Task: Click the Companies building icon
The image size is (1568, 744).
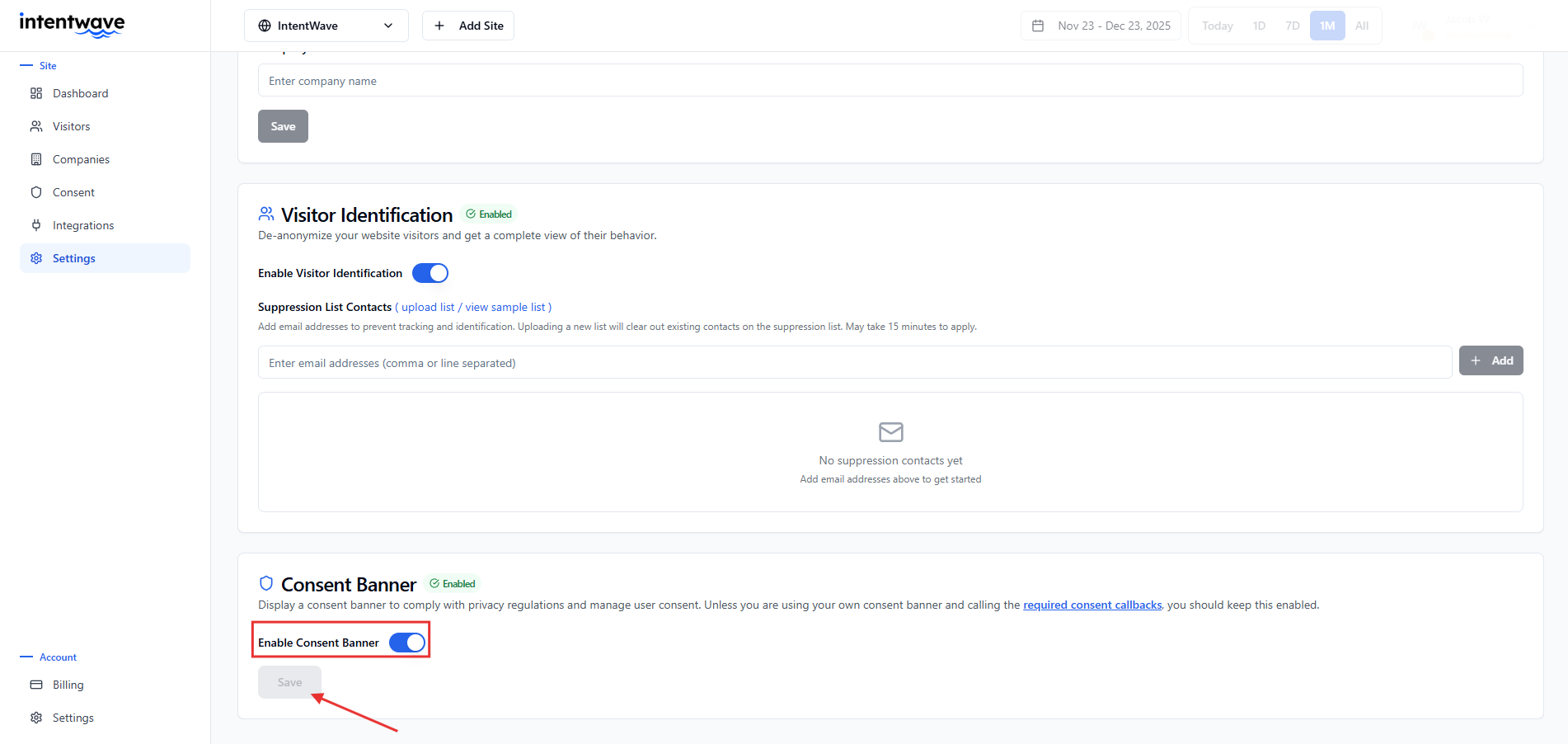Action: (36, 159)
